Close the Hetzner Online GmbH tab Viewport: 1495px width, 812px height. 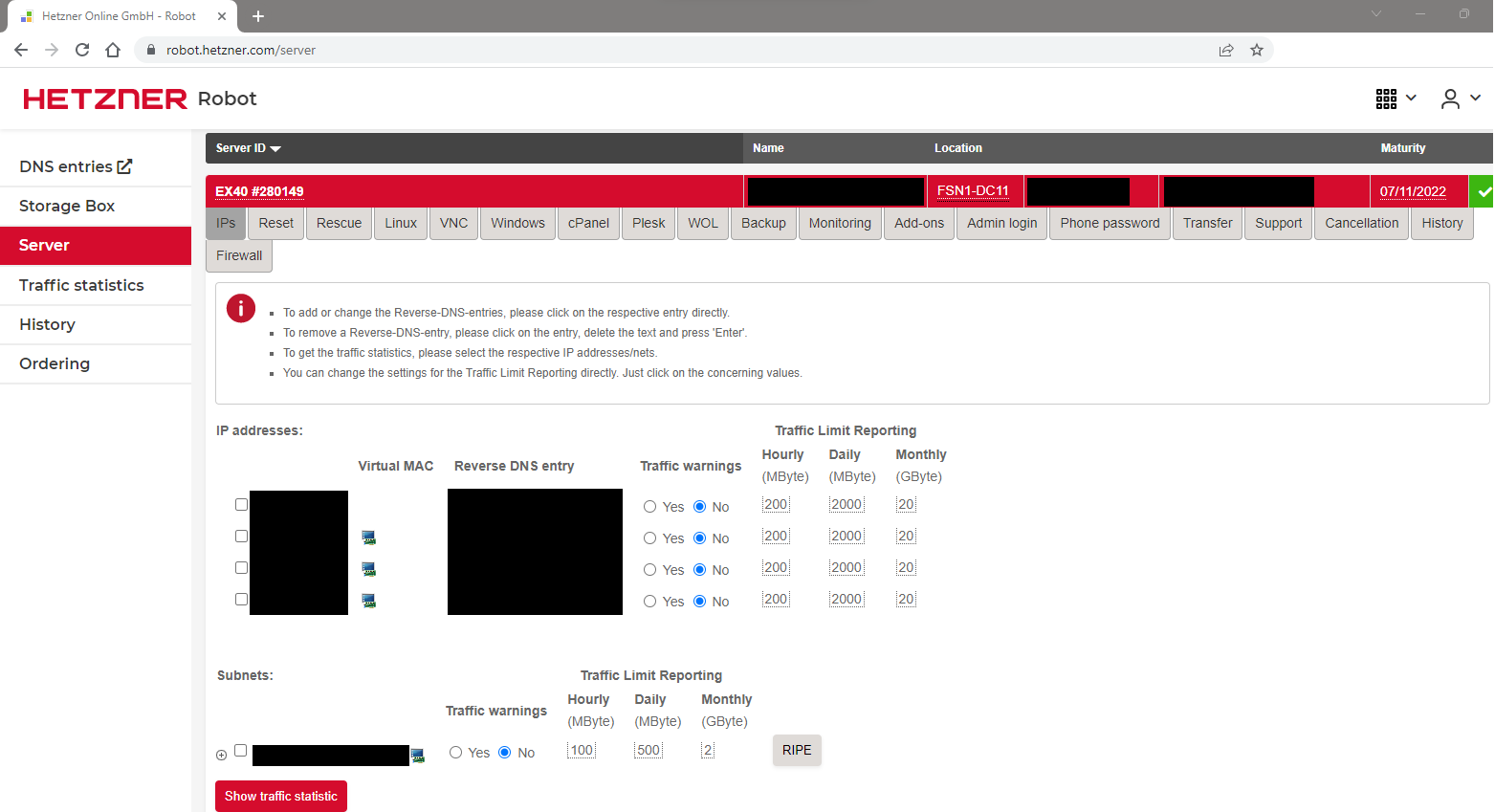pyautogui.click(x=222, y=16)
